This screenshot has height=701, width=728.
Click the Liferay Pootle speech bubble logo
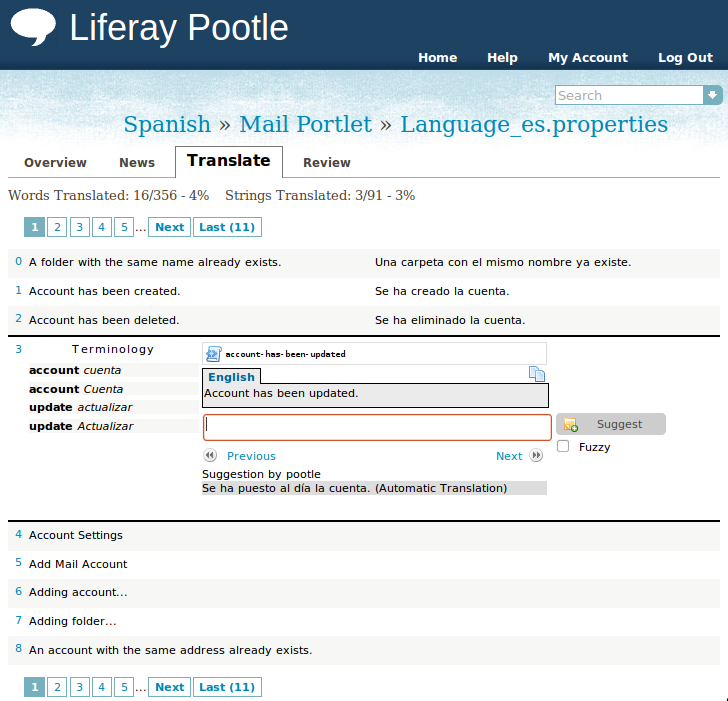33,27
